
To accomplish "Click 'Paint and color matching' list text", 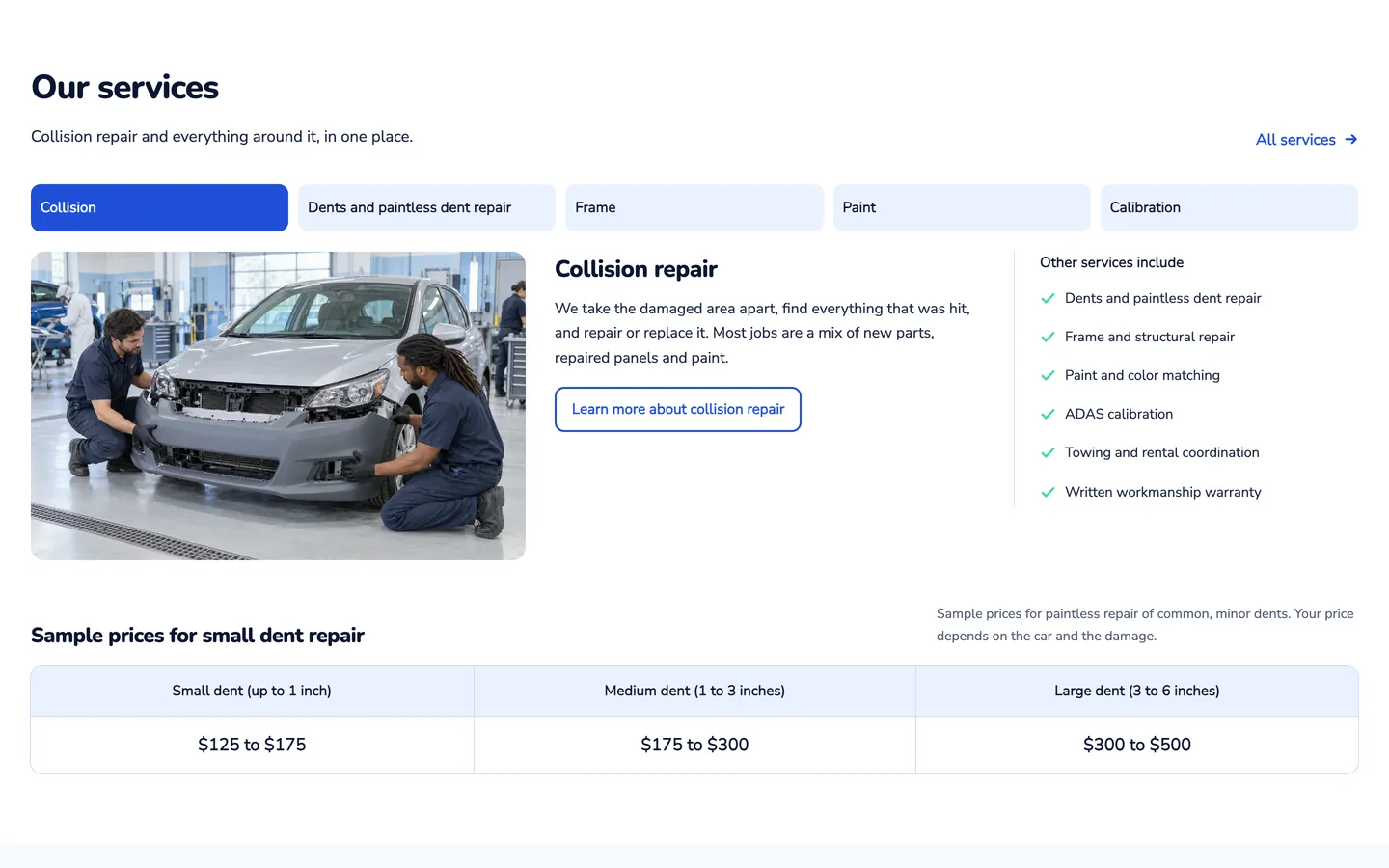I will [x=1142, y=375].
